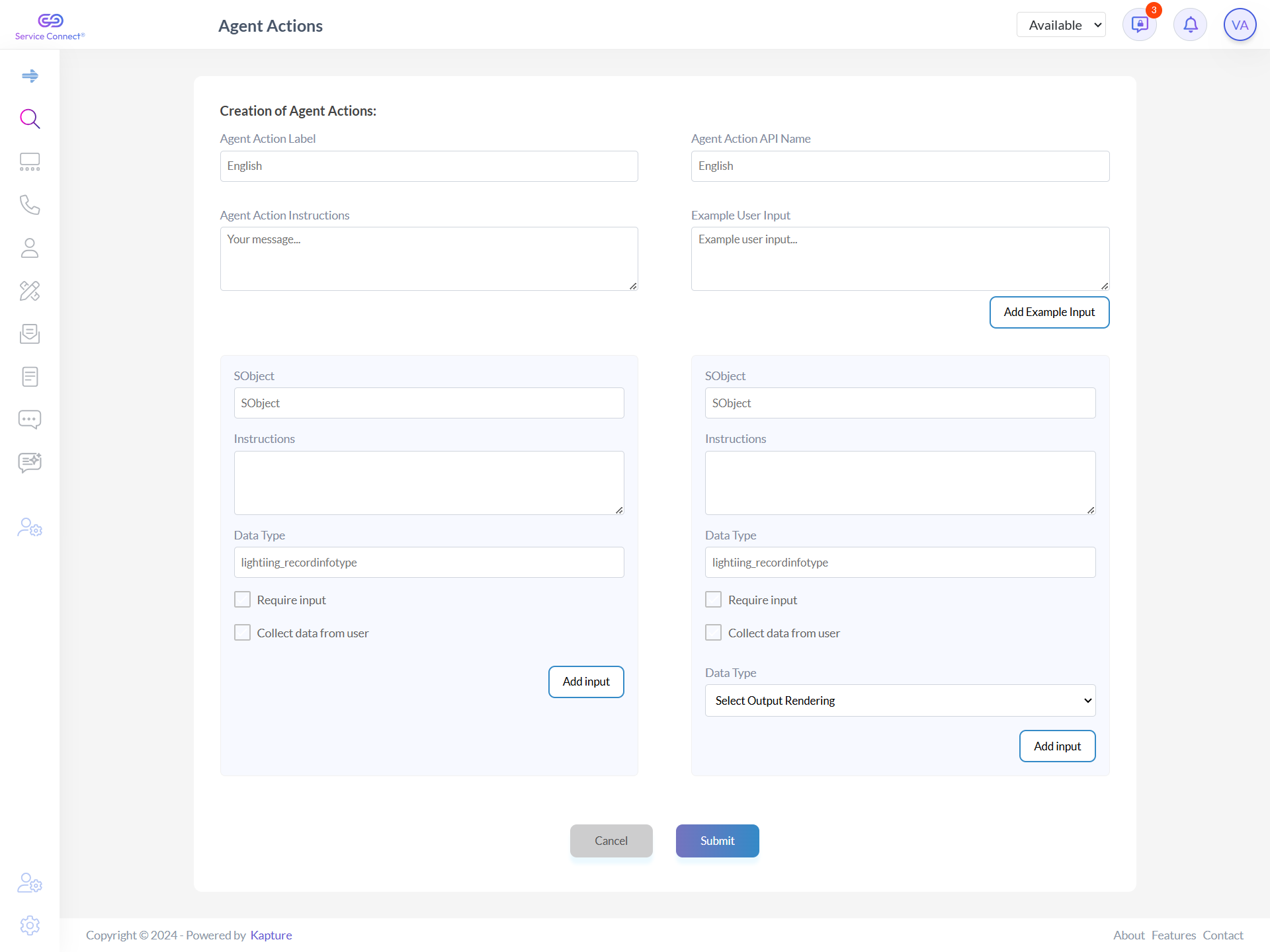
Task: Open the locked messages icon with badge
Action: coord(1140,25)
